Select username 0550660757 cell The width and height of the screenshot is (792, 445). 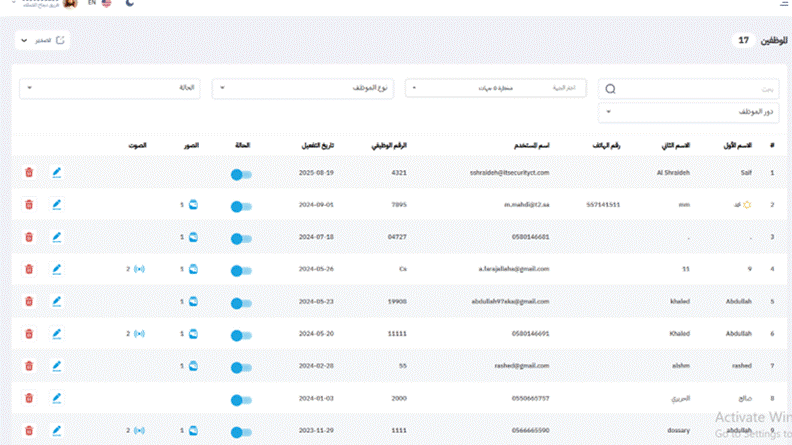(530, 399)
